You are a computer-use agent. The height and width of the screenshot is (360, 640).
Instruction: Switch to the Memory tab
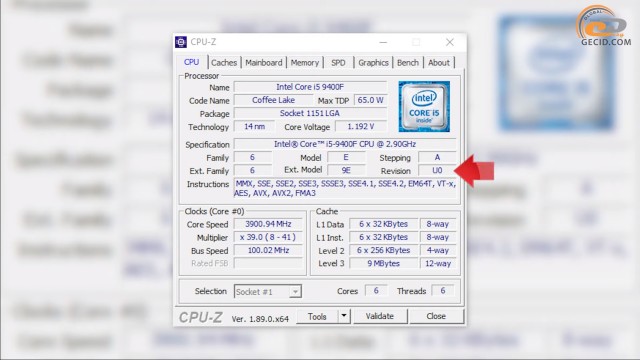[304, 63]
